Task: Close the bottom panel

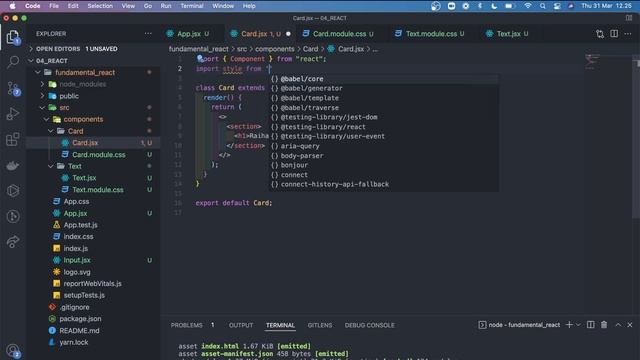Action: pyautogui.click(x=630, y=325)
